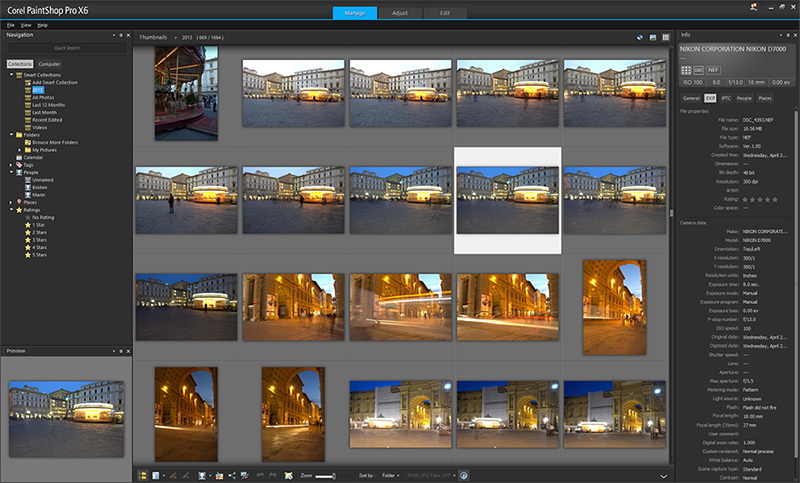
Task: Switch to Preview mode icon
Action: [x=653, y=36]
